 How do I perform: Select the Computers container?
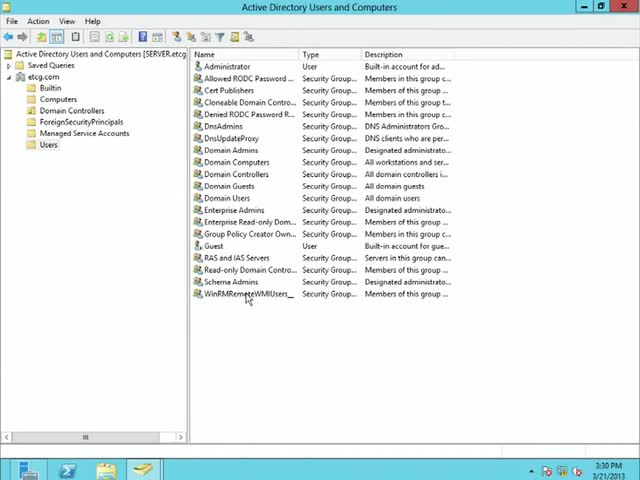pyautogui.click(x=58, y=99)
